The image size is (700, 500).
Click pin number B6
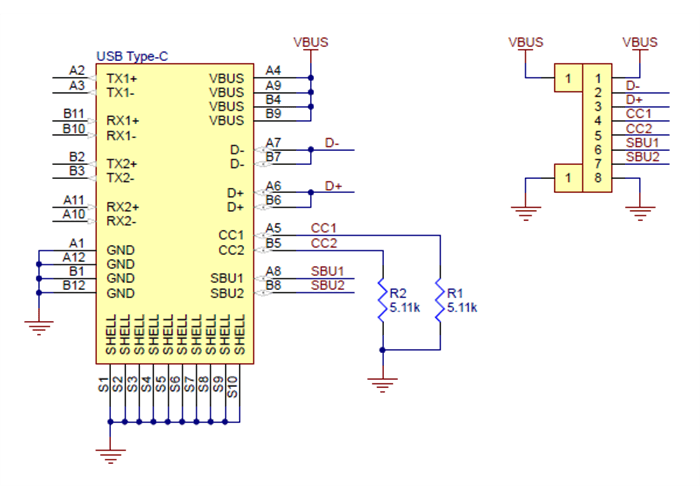tap(273, 200)
